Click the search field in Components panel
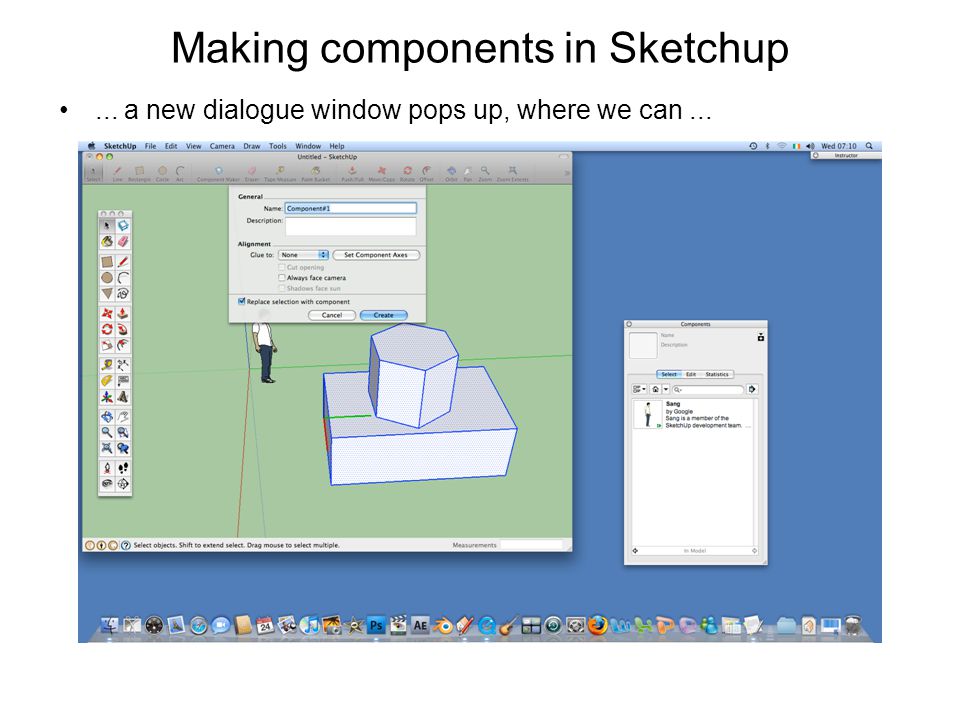This screenshot has width=960, height=720. point(708,389)
